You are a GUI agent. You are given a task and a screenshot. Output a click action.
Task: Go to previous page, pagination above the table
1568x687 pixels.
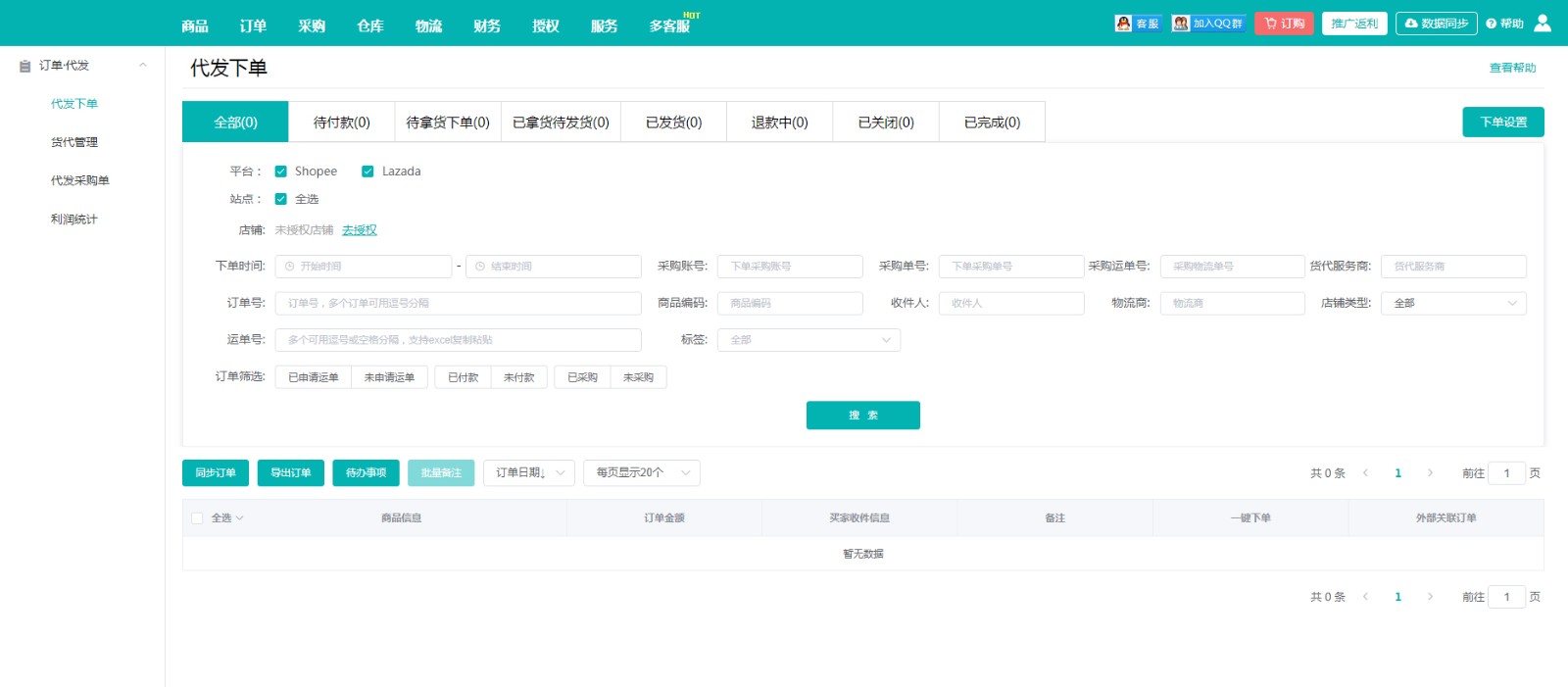pos(1365,473)
